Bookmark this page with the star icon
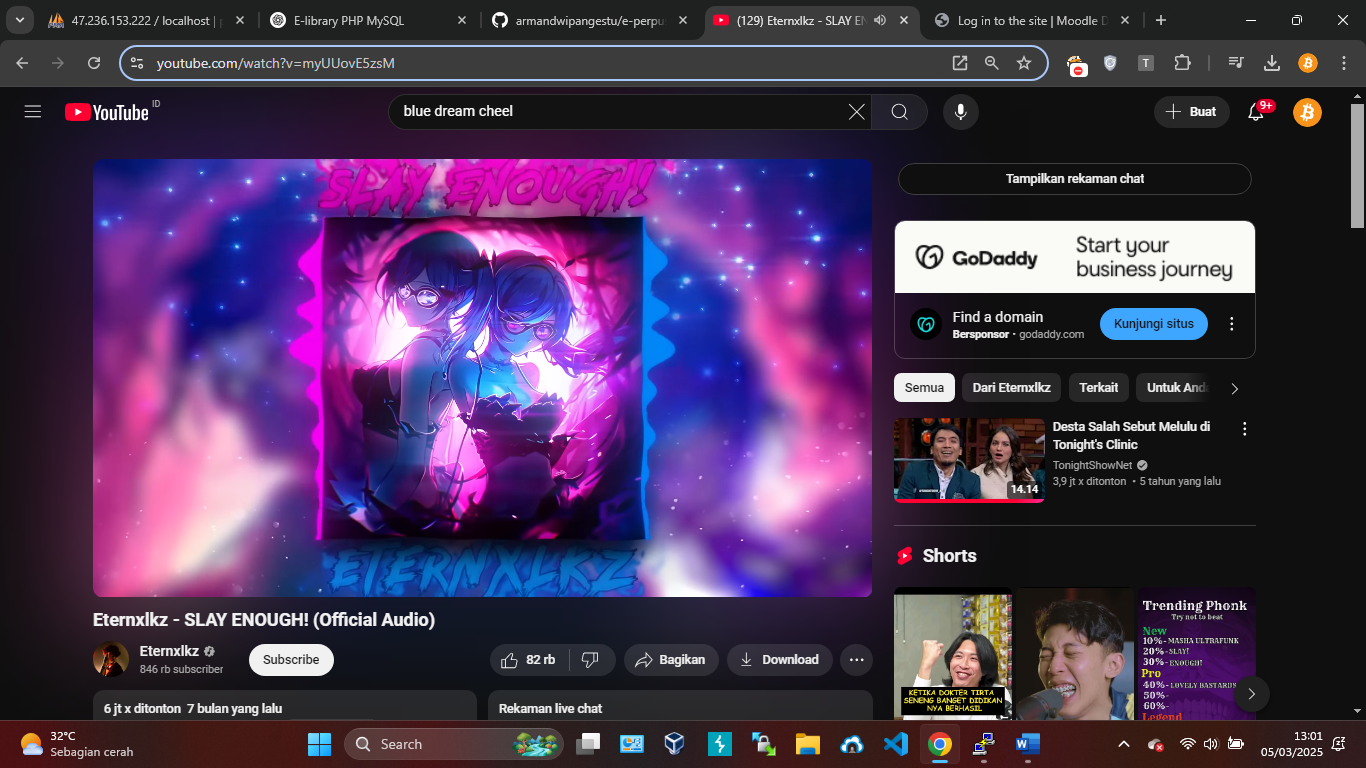 [x=1023, y=63]
